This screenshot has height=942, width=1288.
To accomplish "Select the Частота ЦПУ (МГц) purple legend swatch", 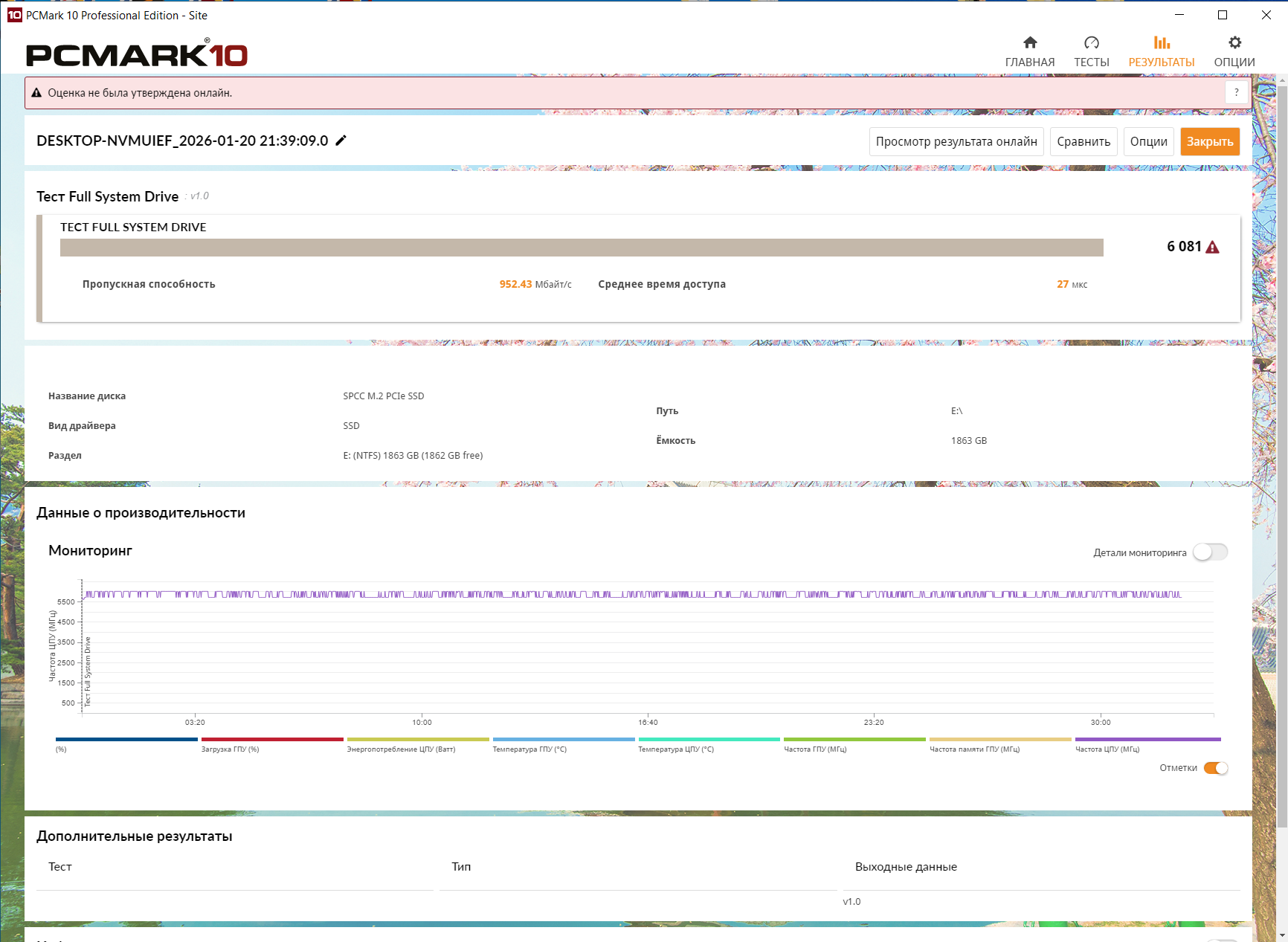I will [x=1148, y=739].
